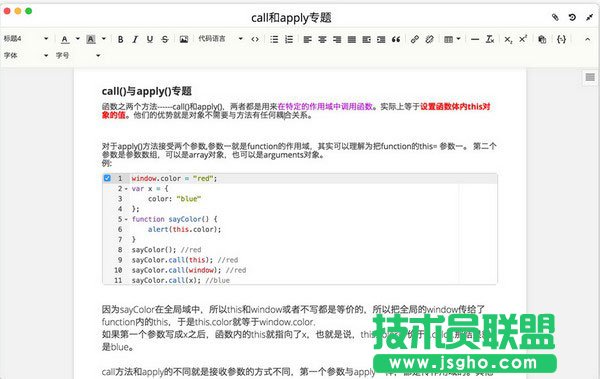This screenshot has height=379, width=600.
Task: Uncheck the code block checkbox at line 1
Action: coord(107,178)
